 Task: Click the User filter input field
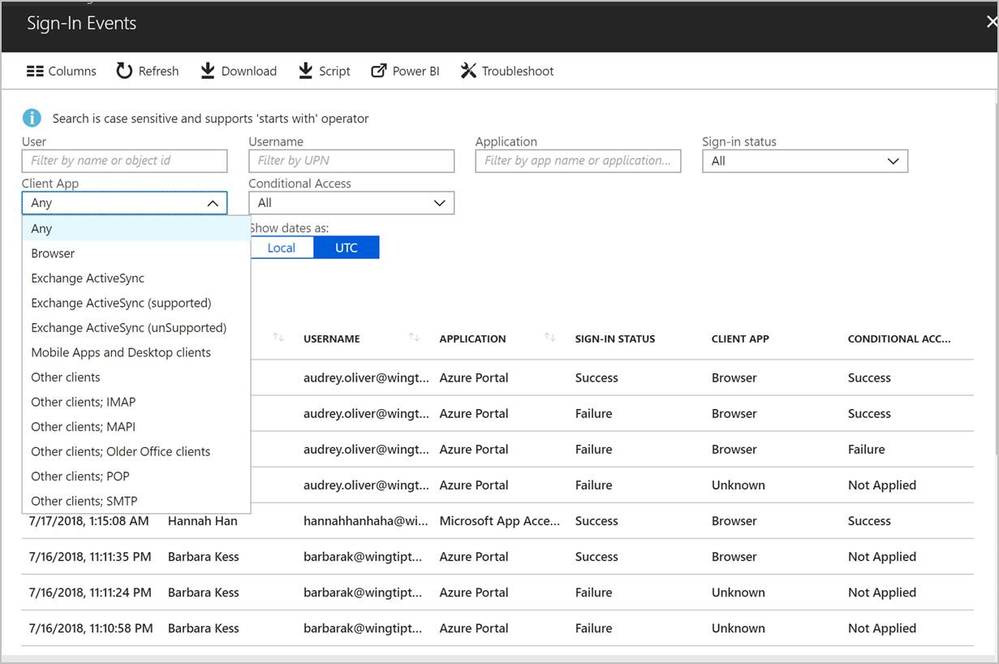(124, 161)
